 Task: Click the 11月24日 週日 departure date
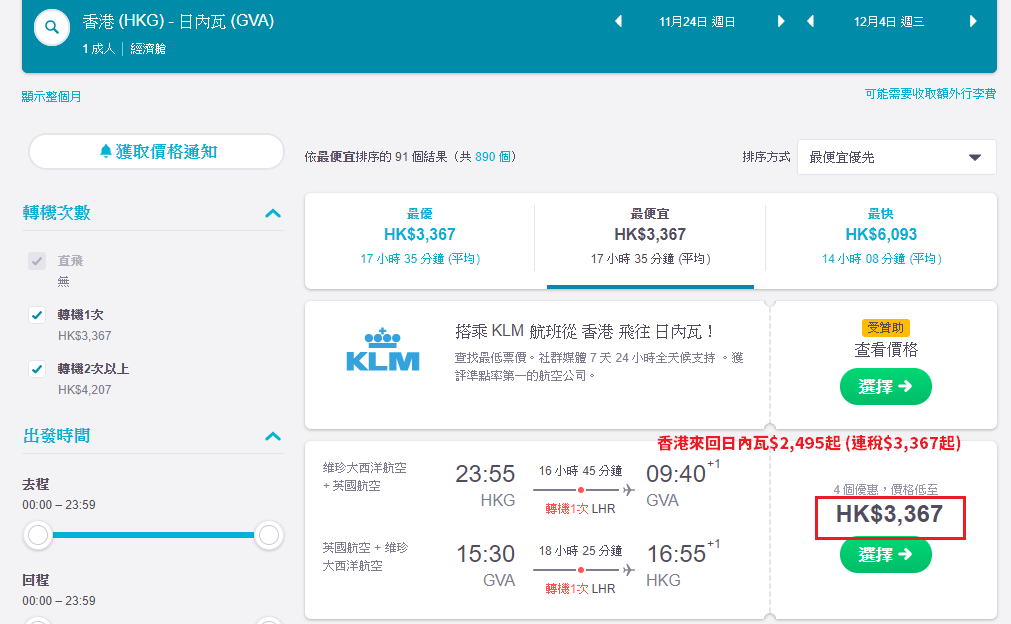tap(697, 22)
